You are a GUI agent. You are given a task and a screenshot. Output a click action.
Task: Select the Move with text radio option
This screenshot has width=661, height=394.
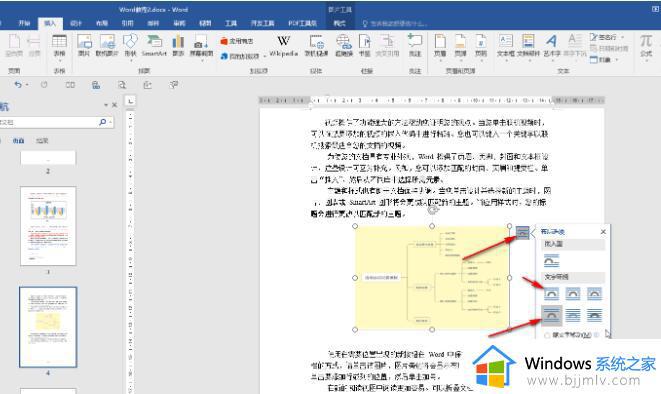547,335
